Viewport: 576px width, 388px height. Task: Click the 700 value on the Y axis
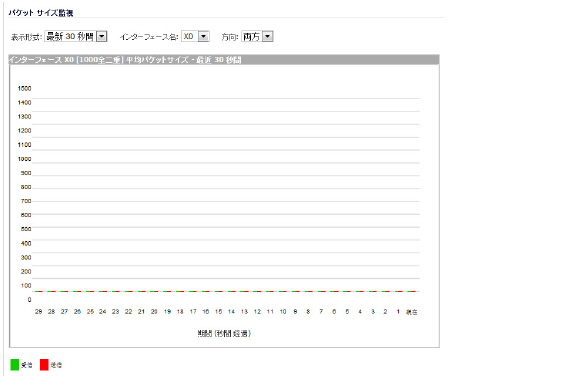(26, 201)
